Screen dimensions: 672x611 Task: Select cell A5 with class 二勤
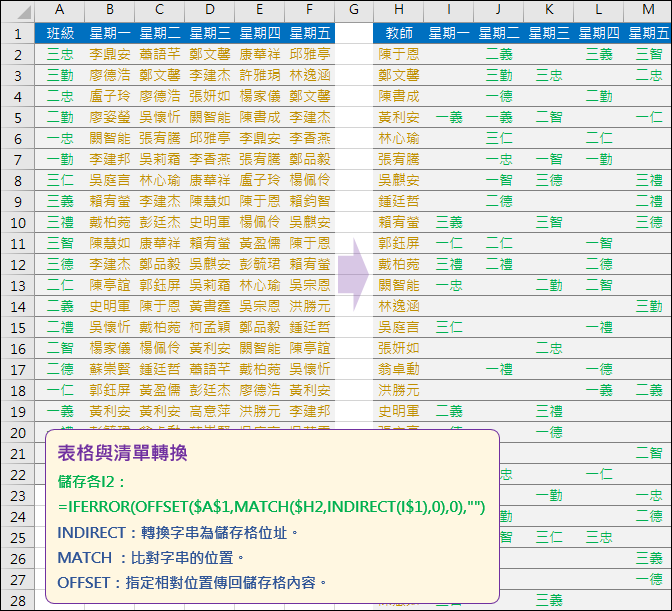click(60, 117)
